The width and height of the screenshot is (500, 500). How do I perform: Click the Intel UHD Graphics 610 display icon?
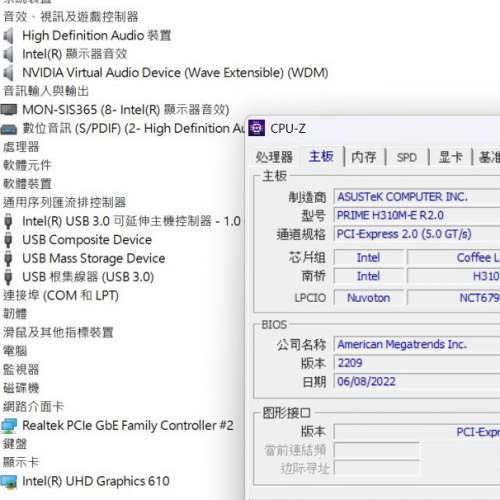point(9,482)
